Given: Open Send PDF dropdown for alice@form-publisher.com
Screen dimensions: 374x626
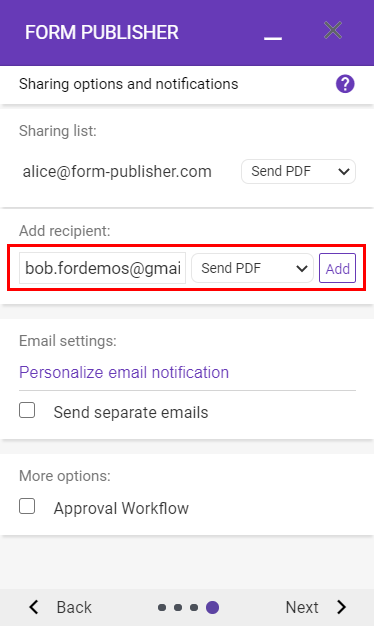Looking at the screenshot, I should coord(298,172).
